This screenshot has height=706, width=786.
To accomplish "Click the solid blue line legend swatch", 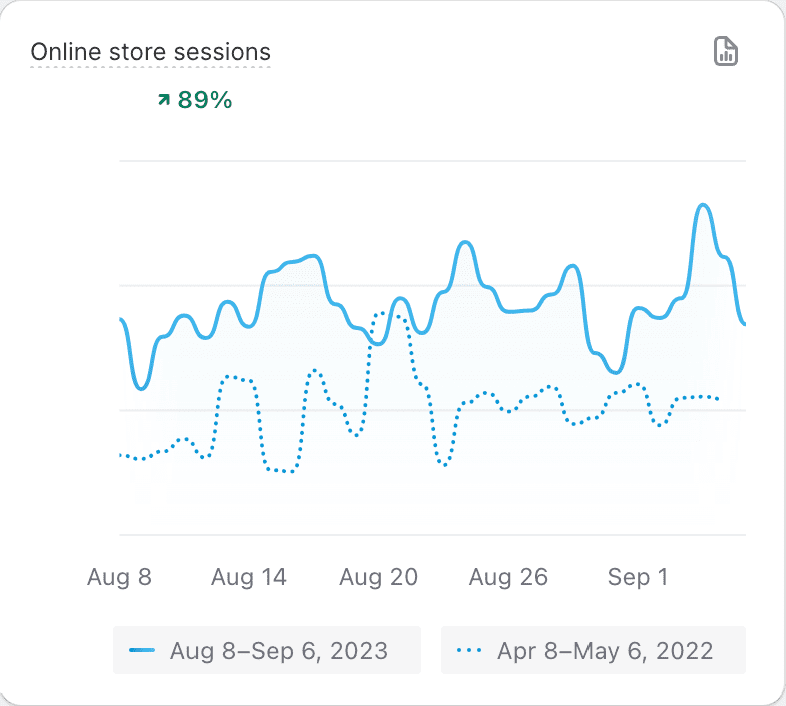I will [x=142, y=651].
